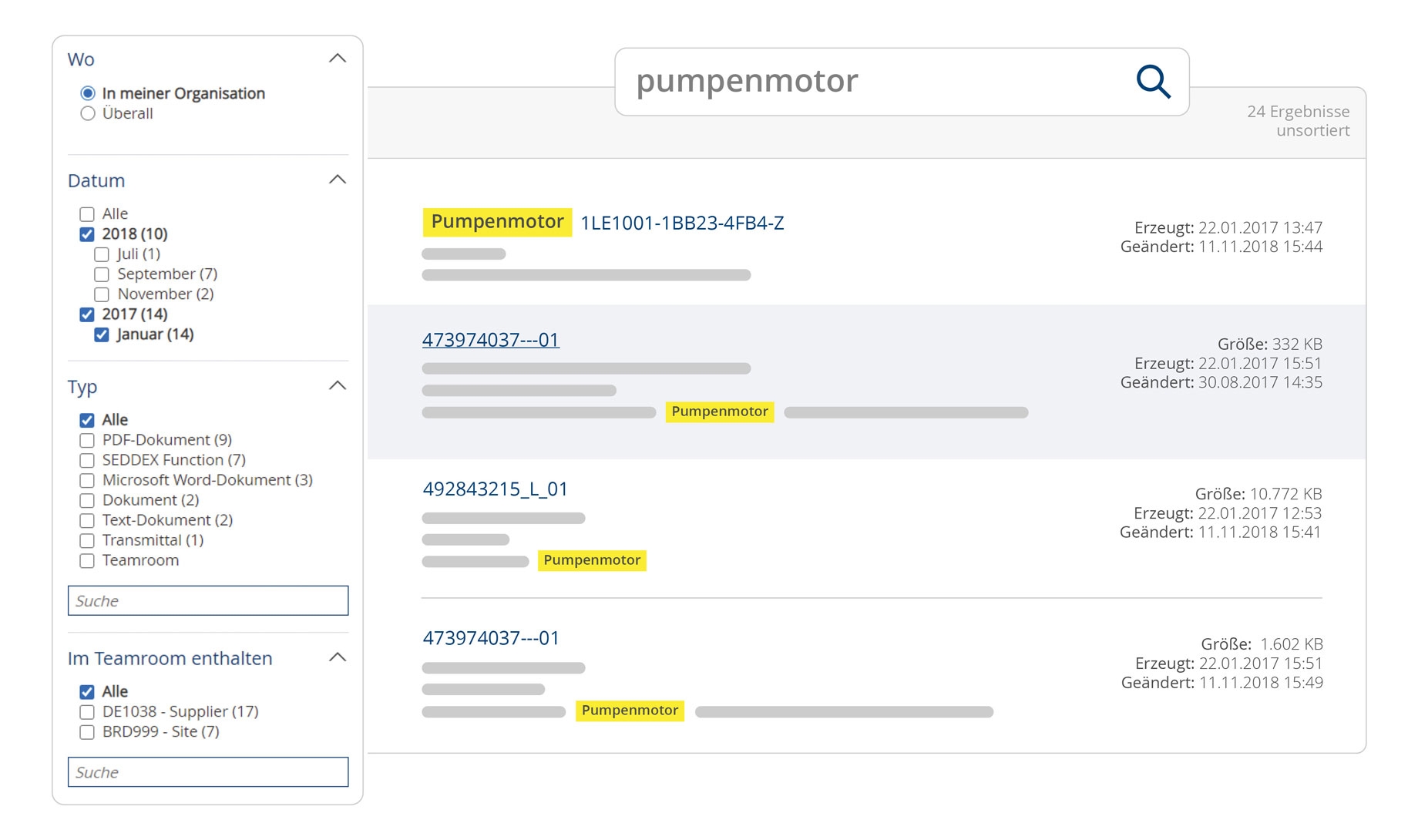Check the September (7) checkbox
1418x840 pixels.
(102, 274)
